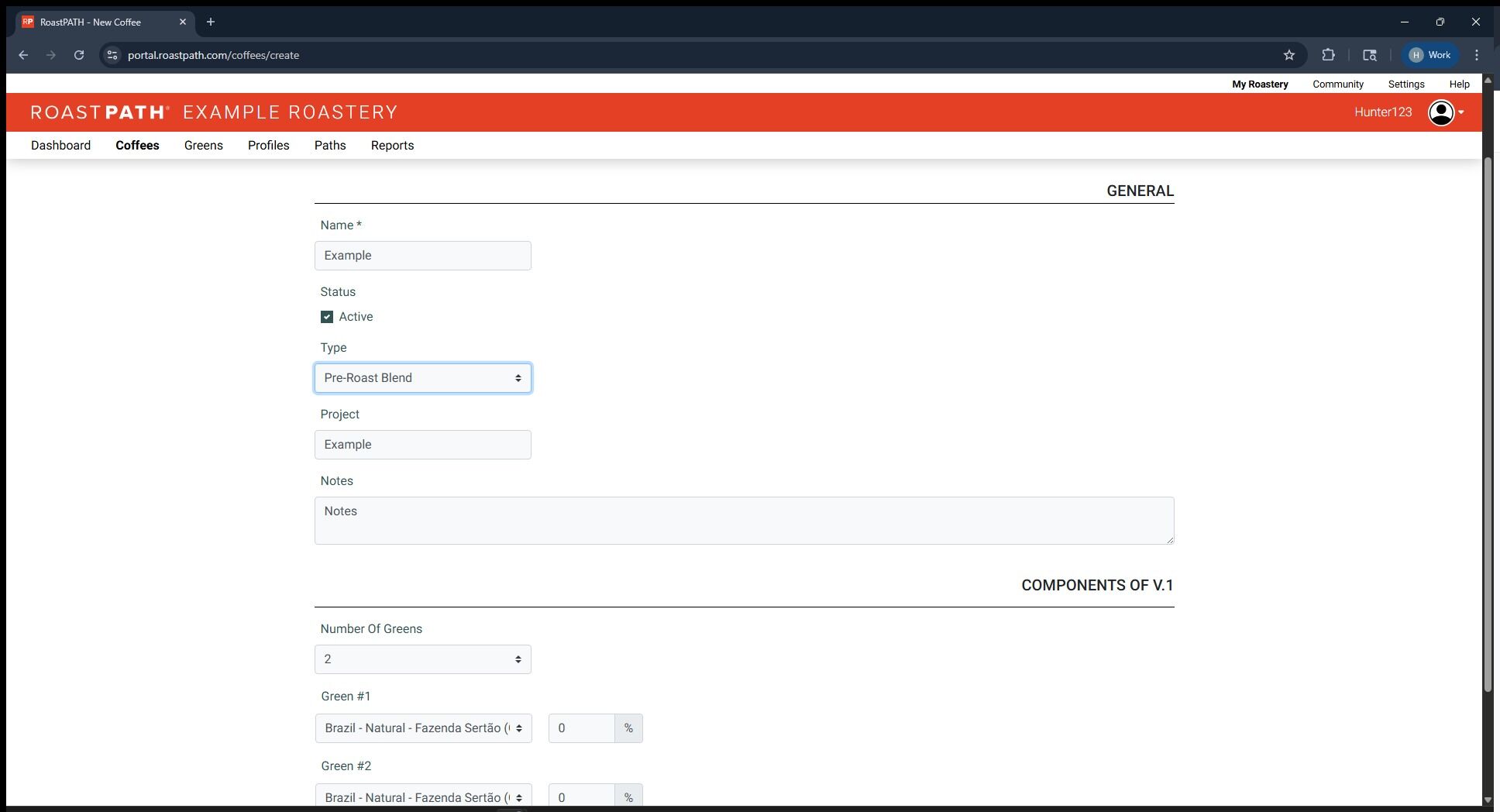Image resolution: width=1500 pixels, height=812 pixels.
Task: Bookmark this page with the star icon
Action: [x=1289, y=55]
